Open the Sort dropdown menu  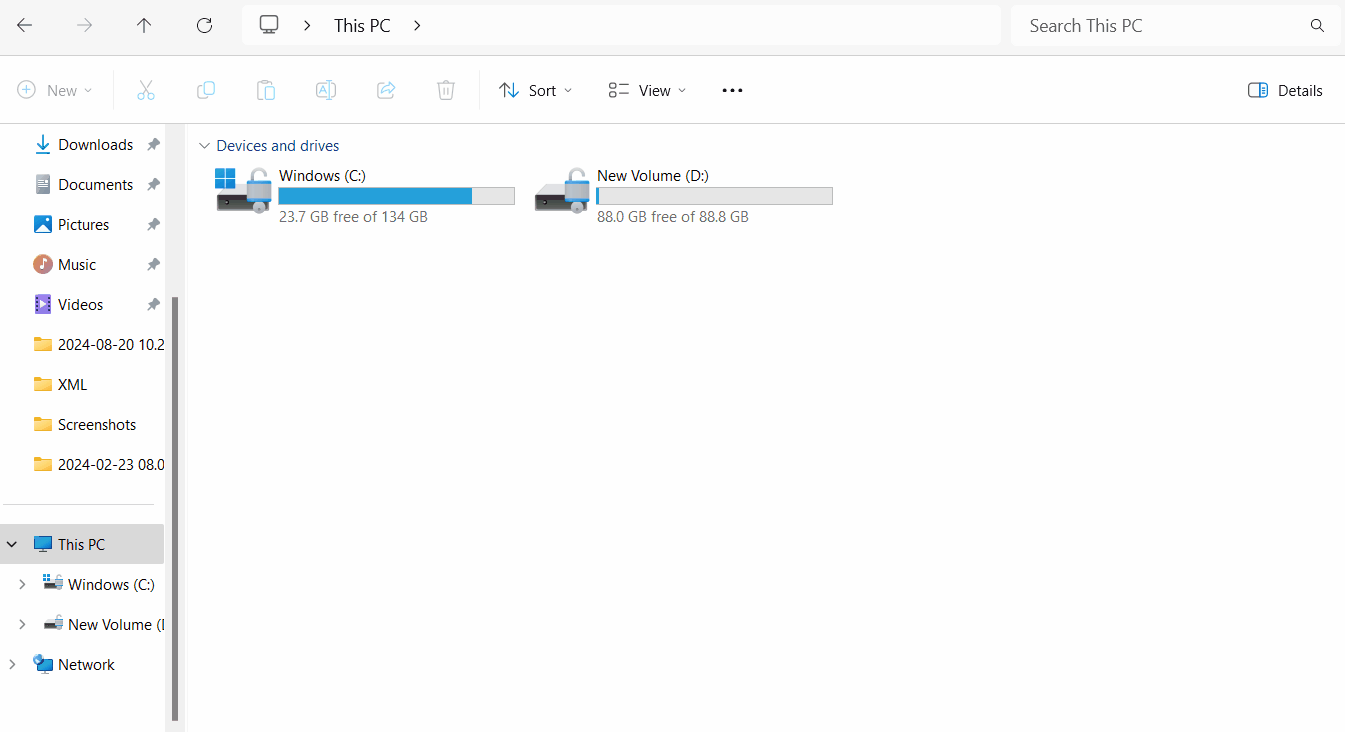[x=536, y=90]
